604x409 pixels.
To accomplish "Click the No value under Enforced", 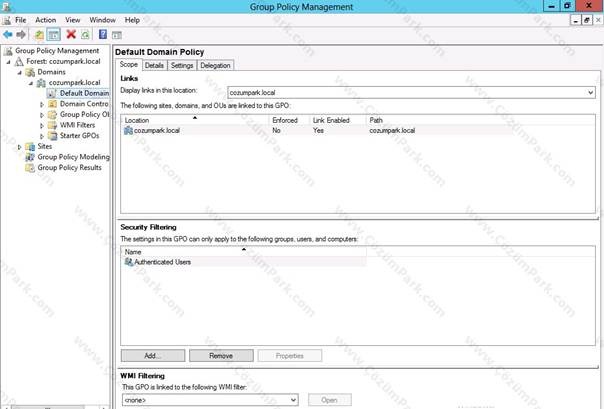I will [x=276, y=131].
